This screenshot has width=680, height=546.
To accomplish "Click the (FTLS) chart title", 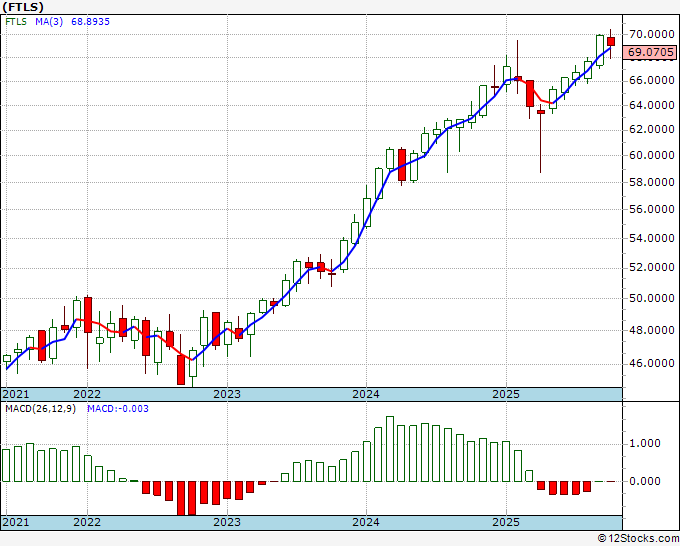I will [x=23, y=7].
